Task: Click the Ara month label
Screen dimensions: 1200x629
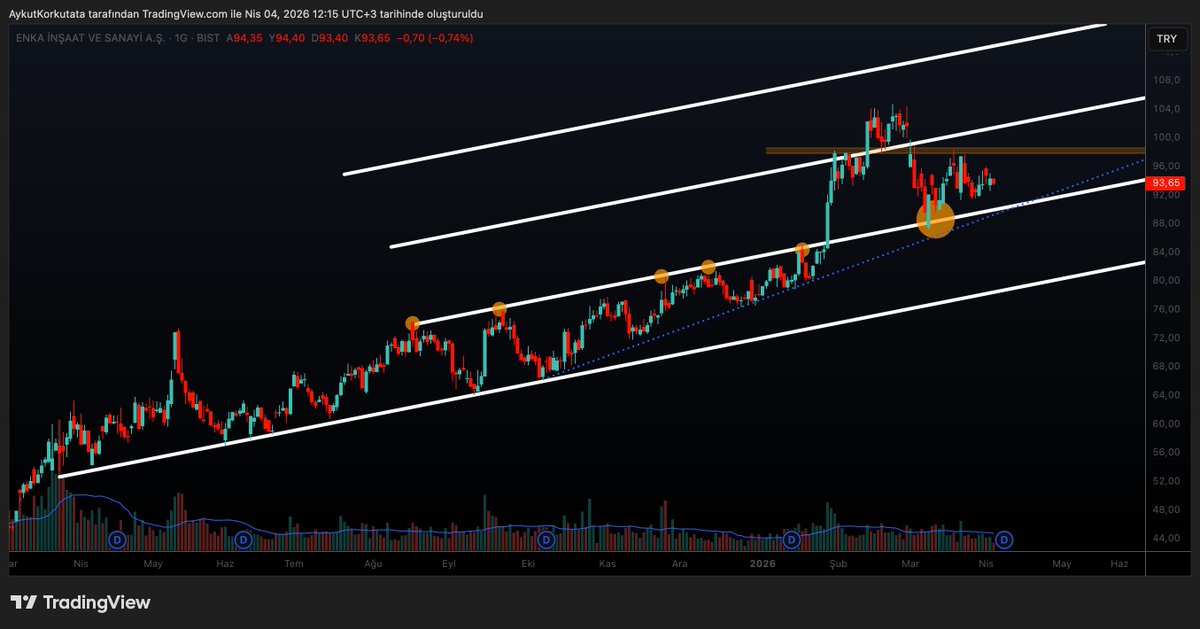Action: 679,564
